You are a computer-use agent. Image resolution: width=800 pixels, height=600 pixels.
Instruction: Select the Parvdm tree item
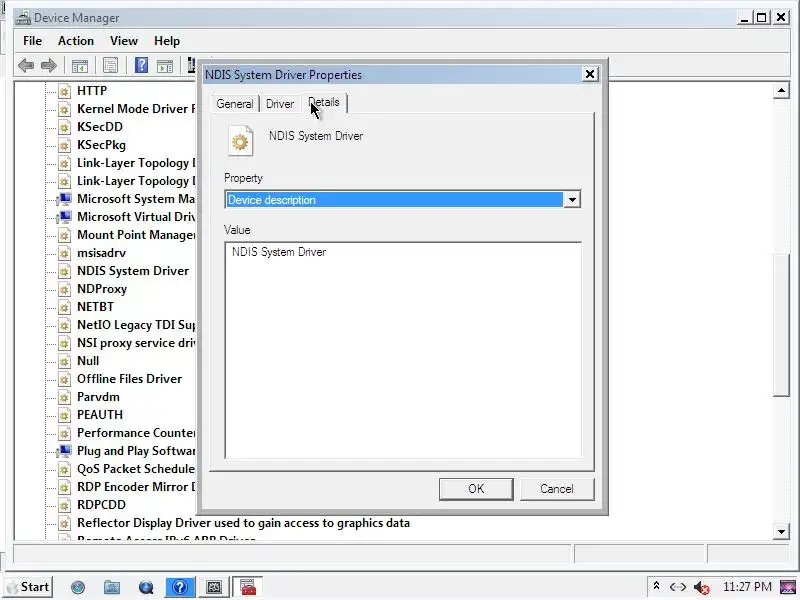[x=98, y=397]
